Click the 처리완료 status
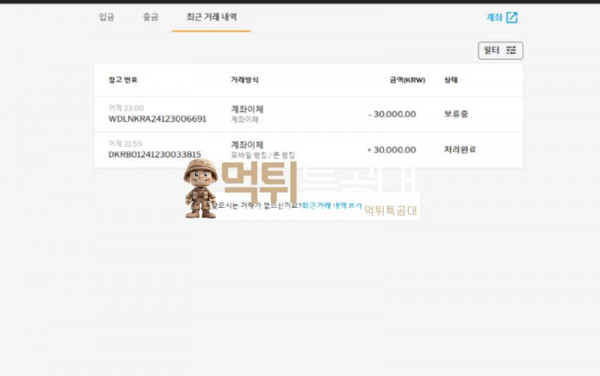The height and width of the screenshot is (376, 600). [460, 150]
